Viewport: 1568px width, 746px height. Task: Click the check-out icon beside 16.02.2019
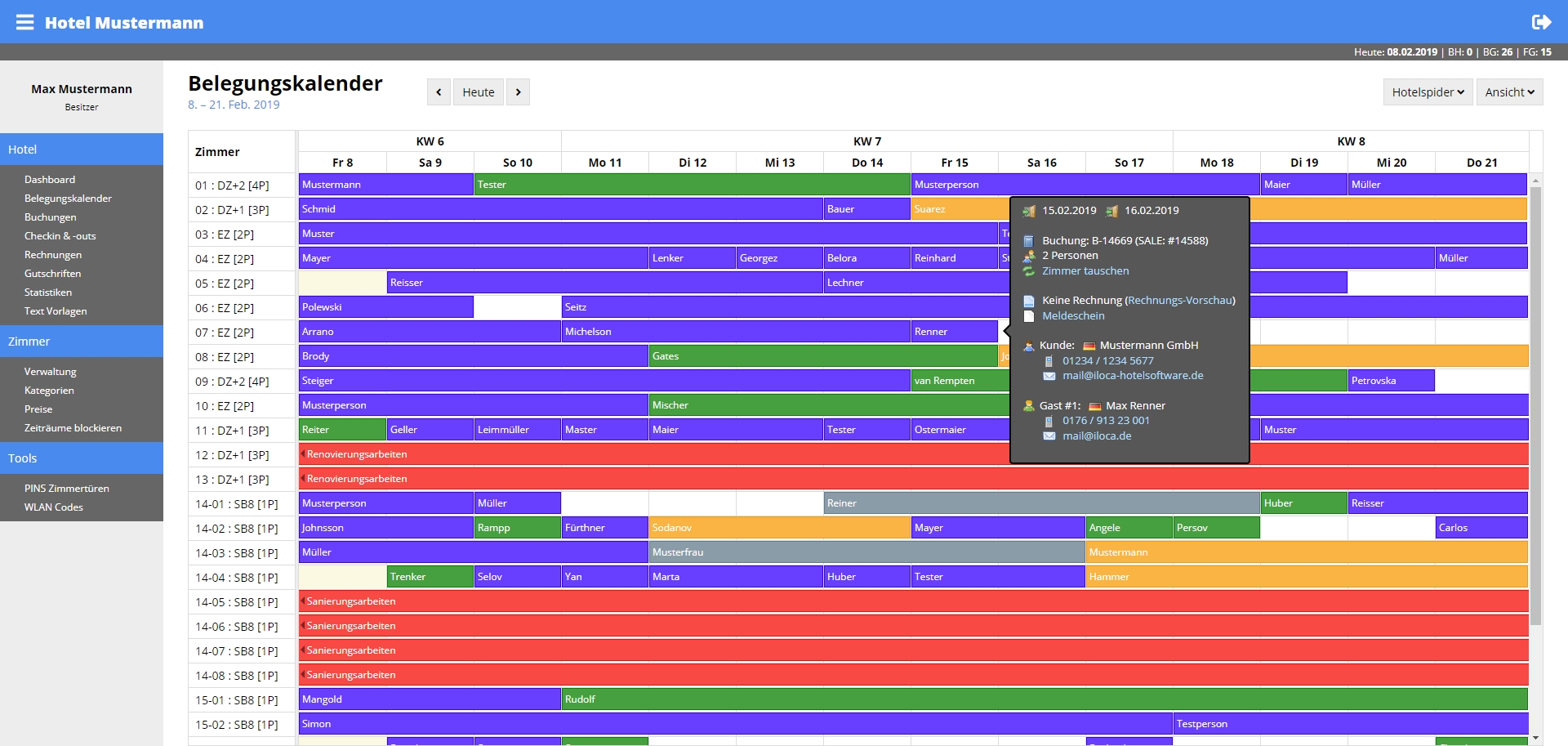(x=1111, y=211)
